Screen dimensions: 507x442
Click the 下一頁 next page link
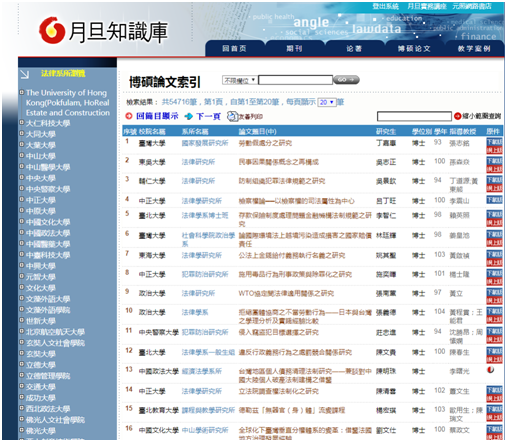208,116
